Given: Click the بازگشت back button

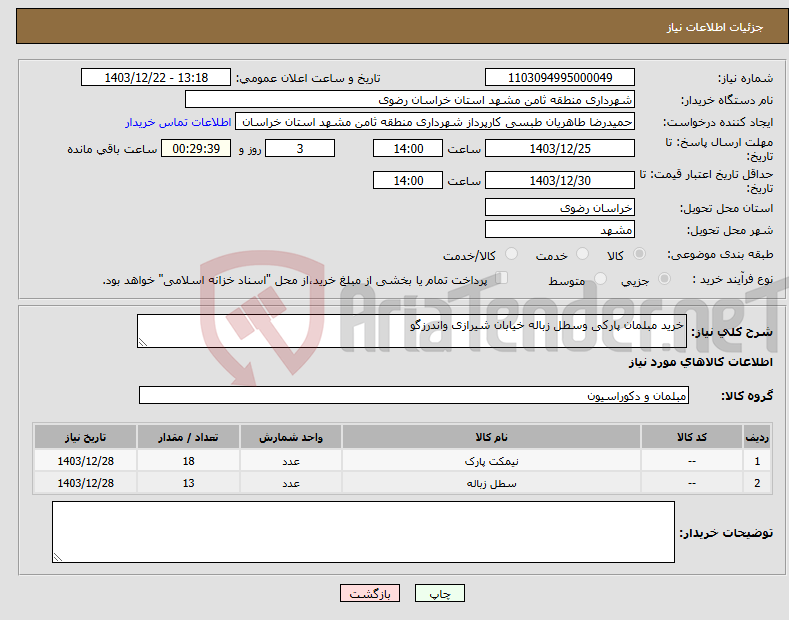Looking at the screenshot, I should (x=370, y=593).
